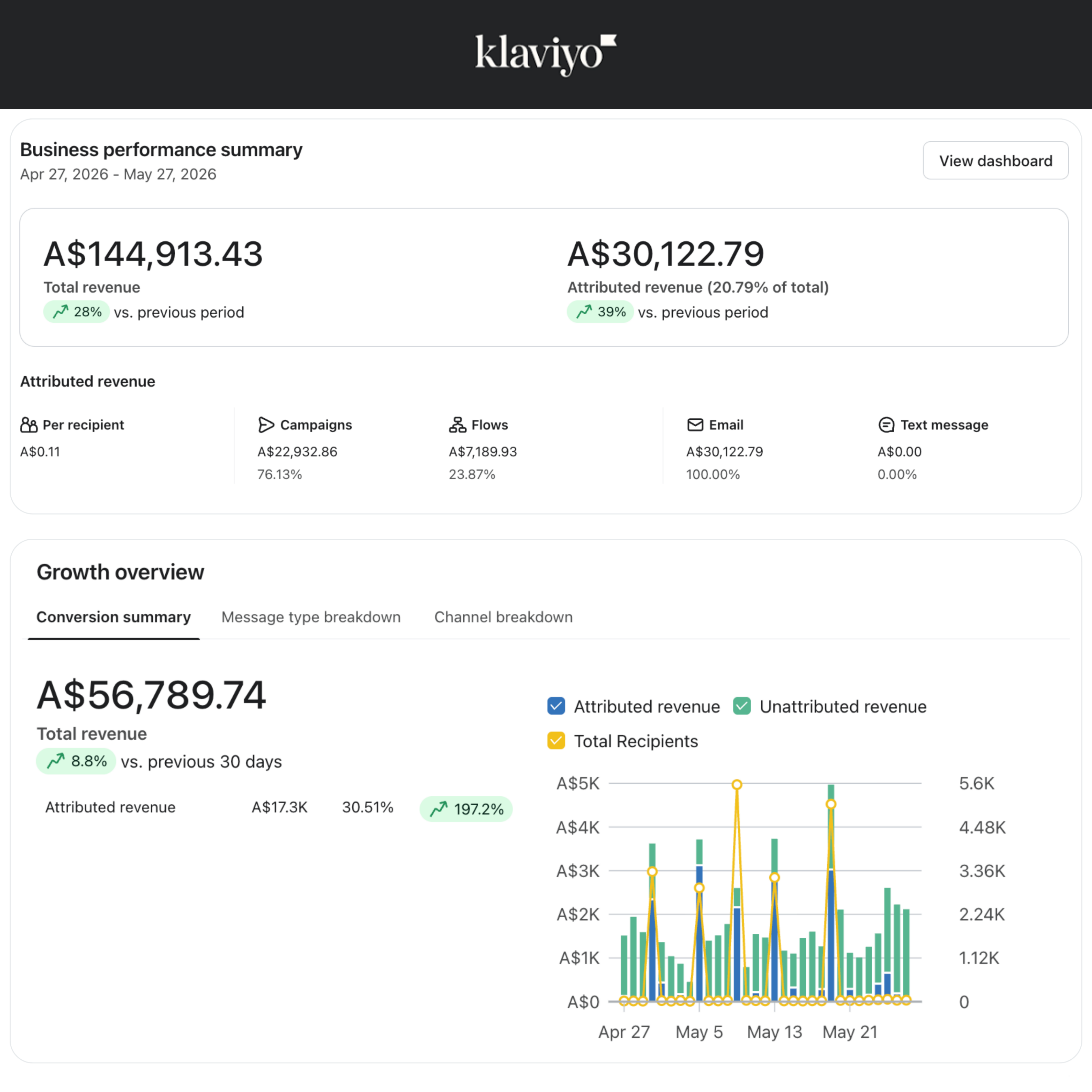Image resolution: width=1092 pixels, height=1092 pixels.
Task: Click the Per recipient value A$0.11
Action: pos(40,452)
